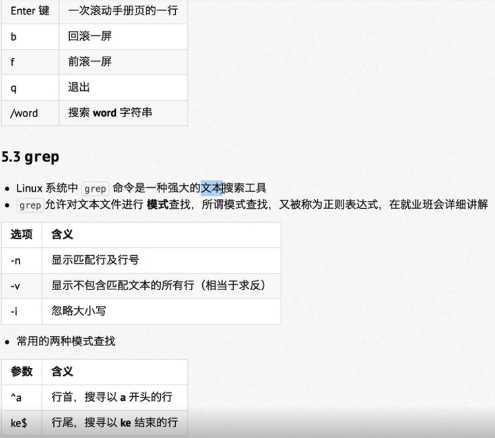Click the '/word' table cell
The width and height of the screenshot is (495, 438).
tap(30, 113)
